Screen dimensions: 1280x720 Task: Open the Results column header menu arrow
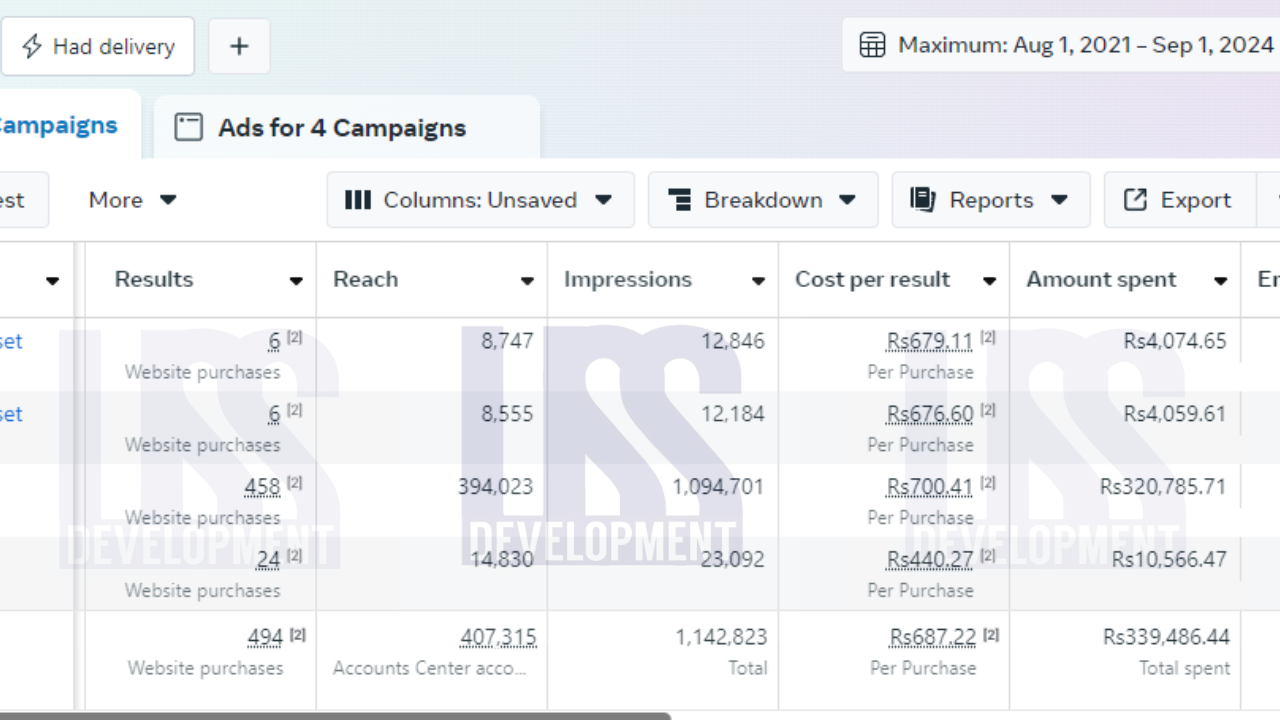tap(296, 281)
